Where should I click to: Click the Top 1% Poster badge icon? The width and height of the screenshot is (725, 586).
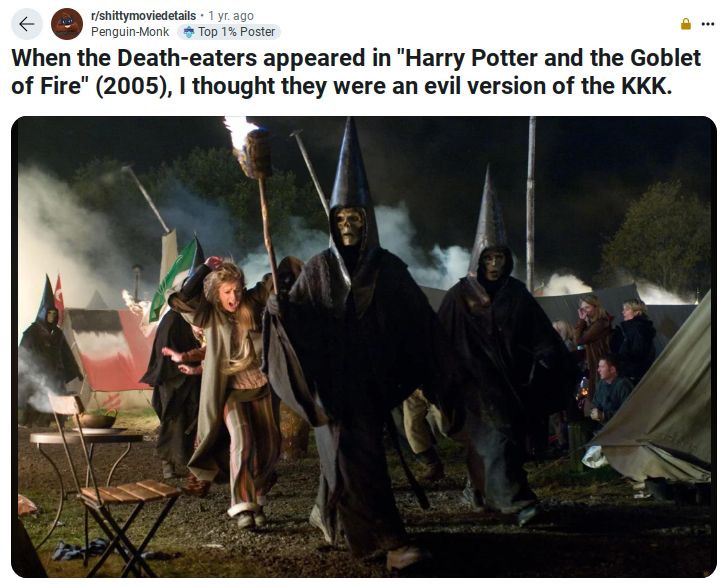click(x=189, y=32)
